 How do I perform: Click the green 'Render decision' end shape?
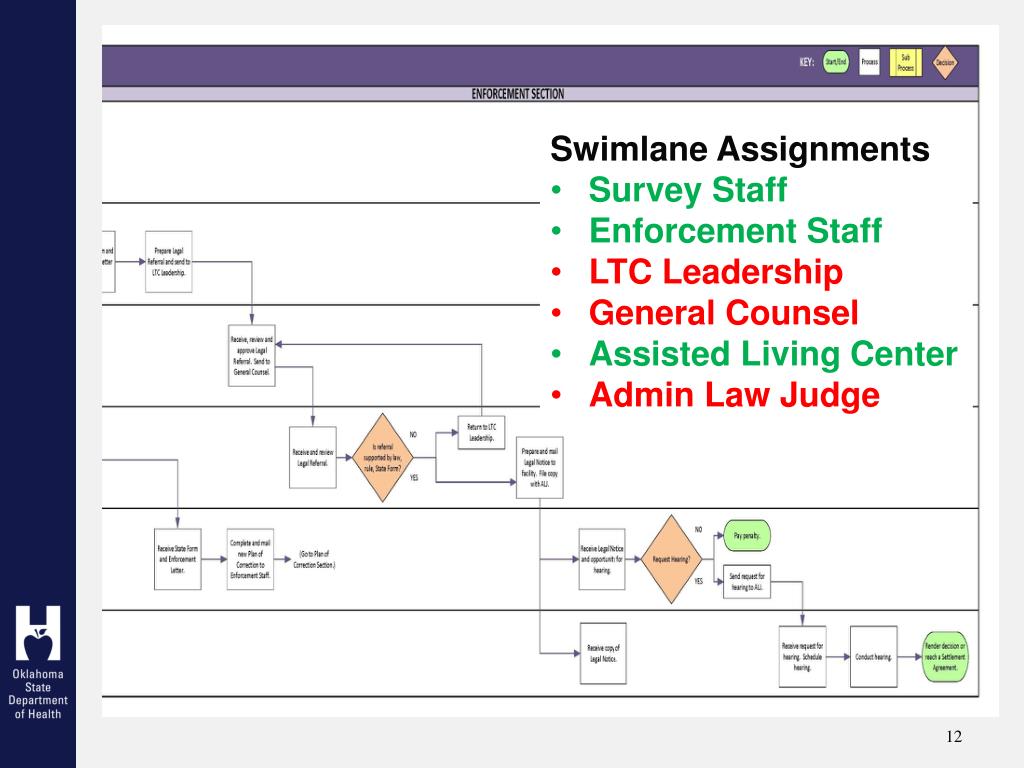coord(945,656)
